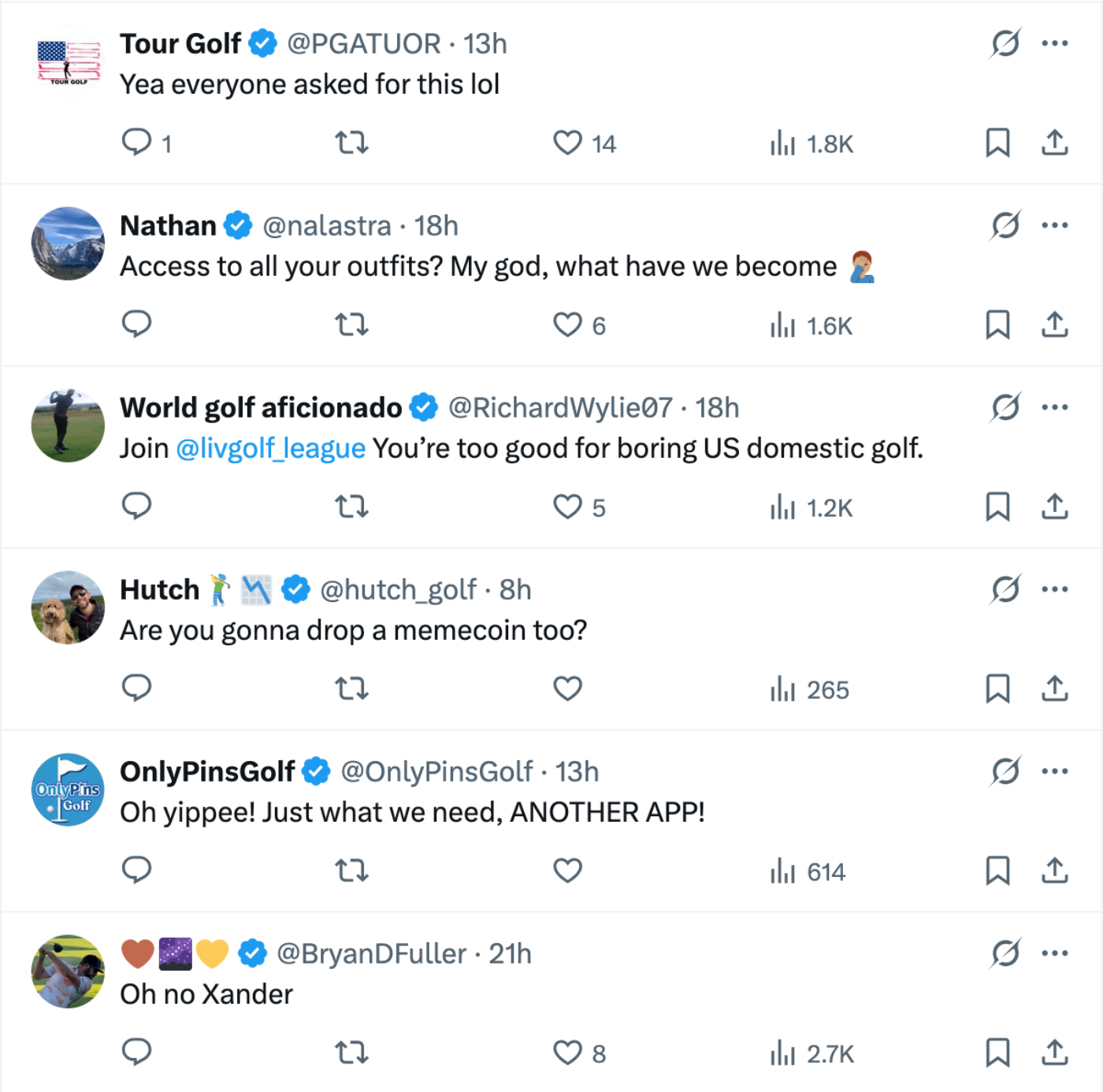View analytics on Hutch's memecoin tweet
This screenshot has height=1092, width=1103.
(x=809, y=689)
